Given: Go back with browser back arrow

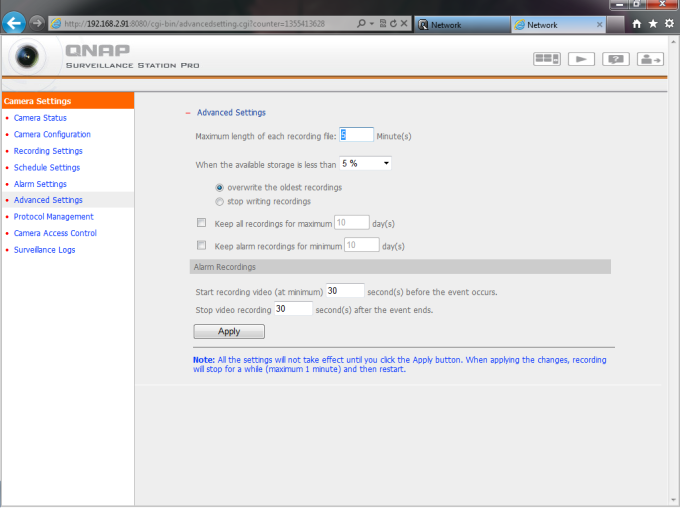Looking at the screenshot, I should coord(15,23).
